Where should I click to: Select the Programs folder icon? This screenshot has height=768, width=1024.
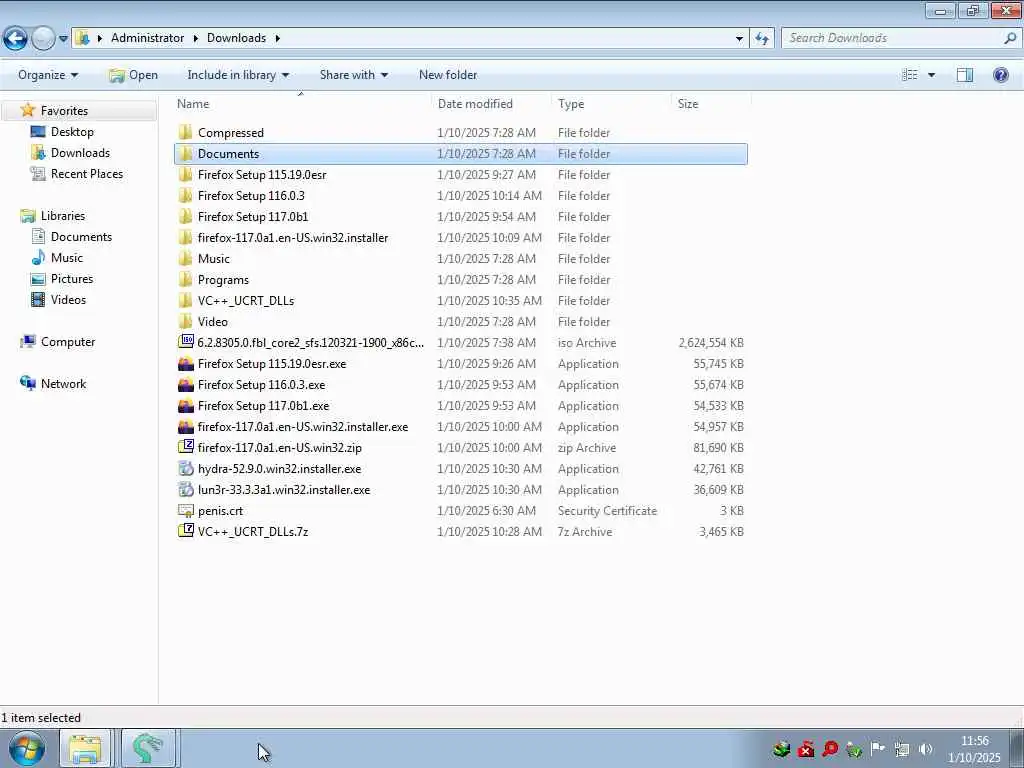coord(185,280)
